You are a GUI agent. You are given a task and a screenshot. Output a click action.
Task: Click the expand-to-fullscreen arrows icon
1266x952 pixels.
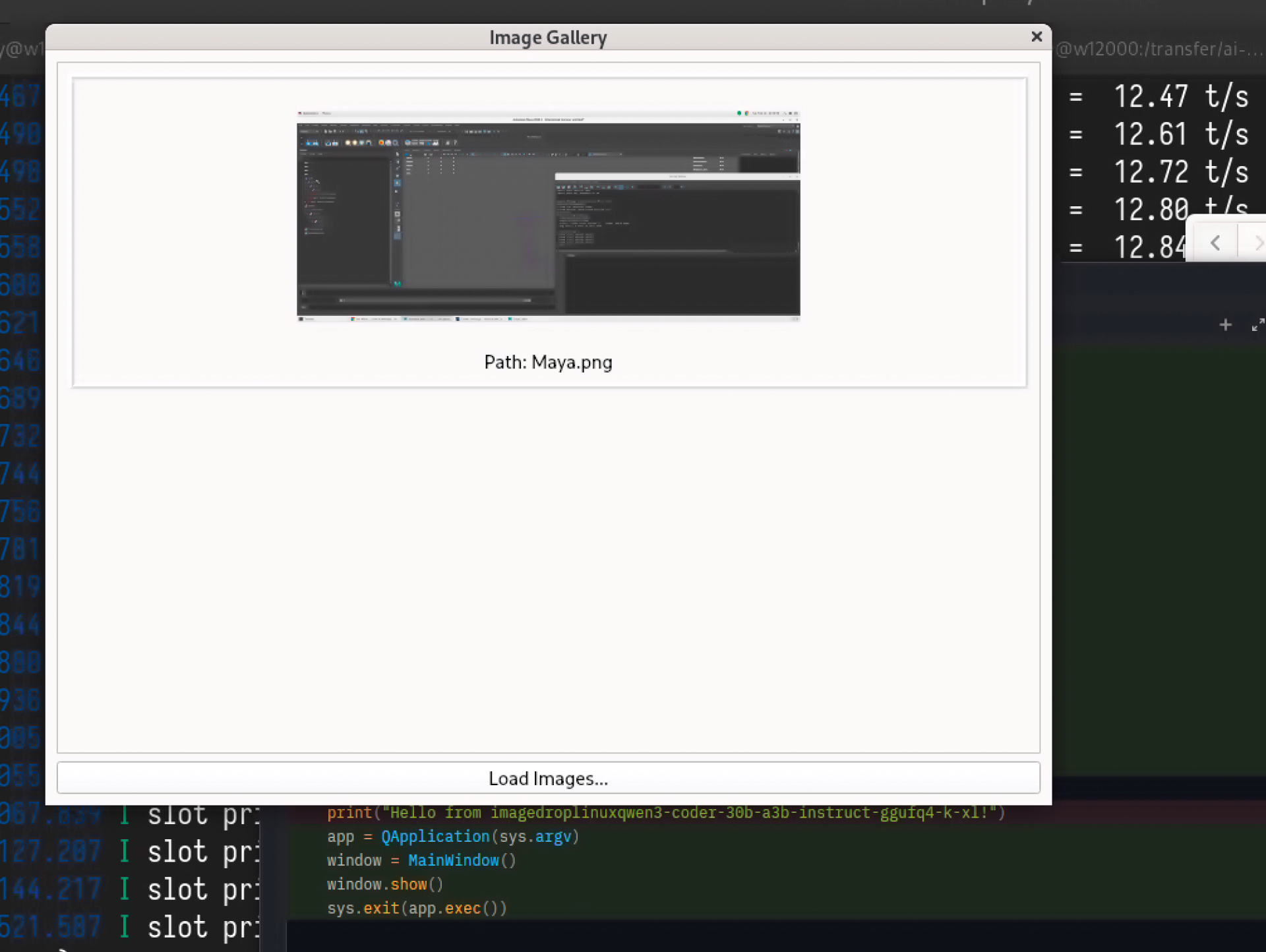point(1257,325)
